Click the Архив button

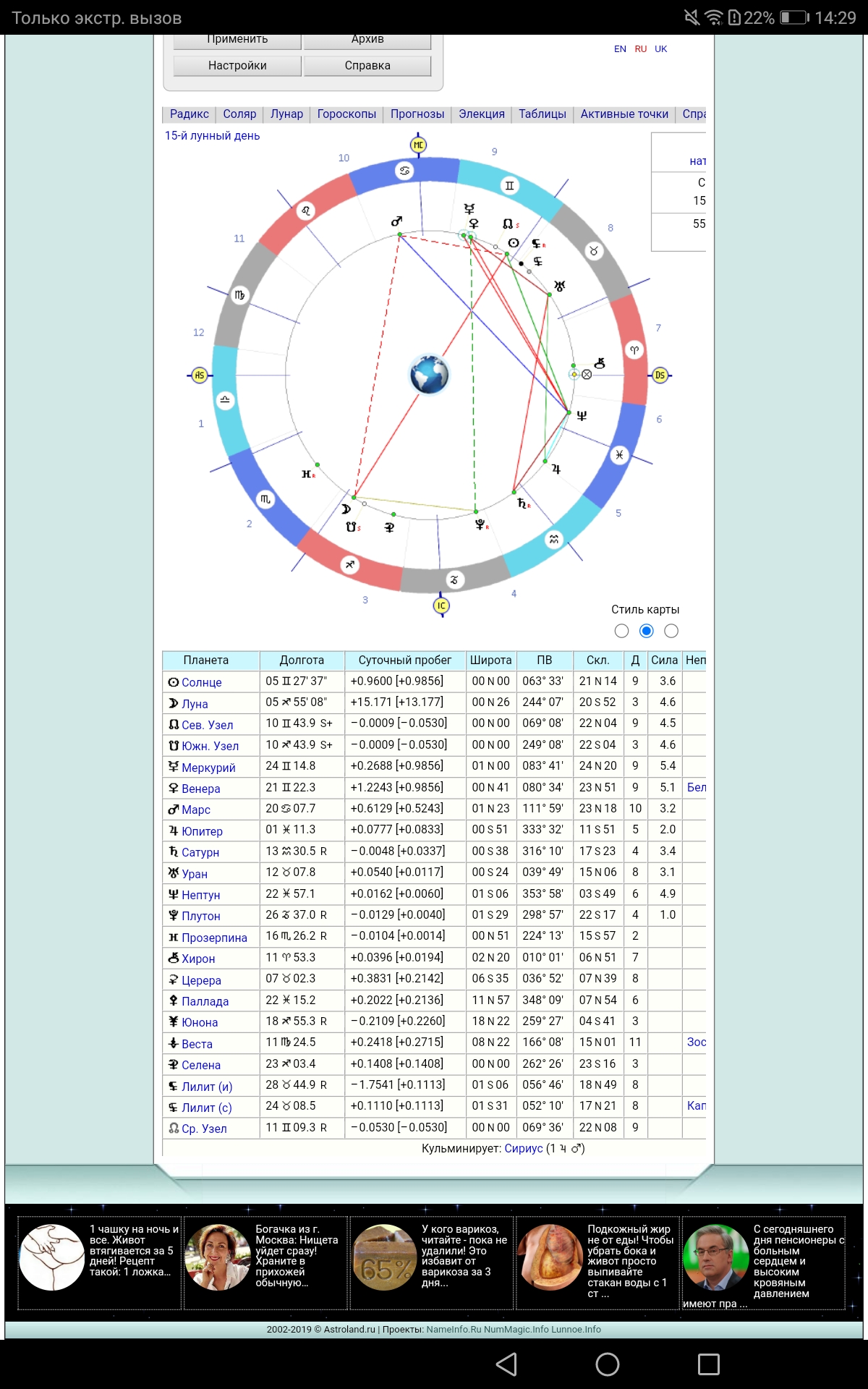367,41
